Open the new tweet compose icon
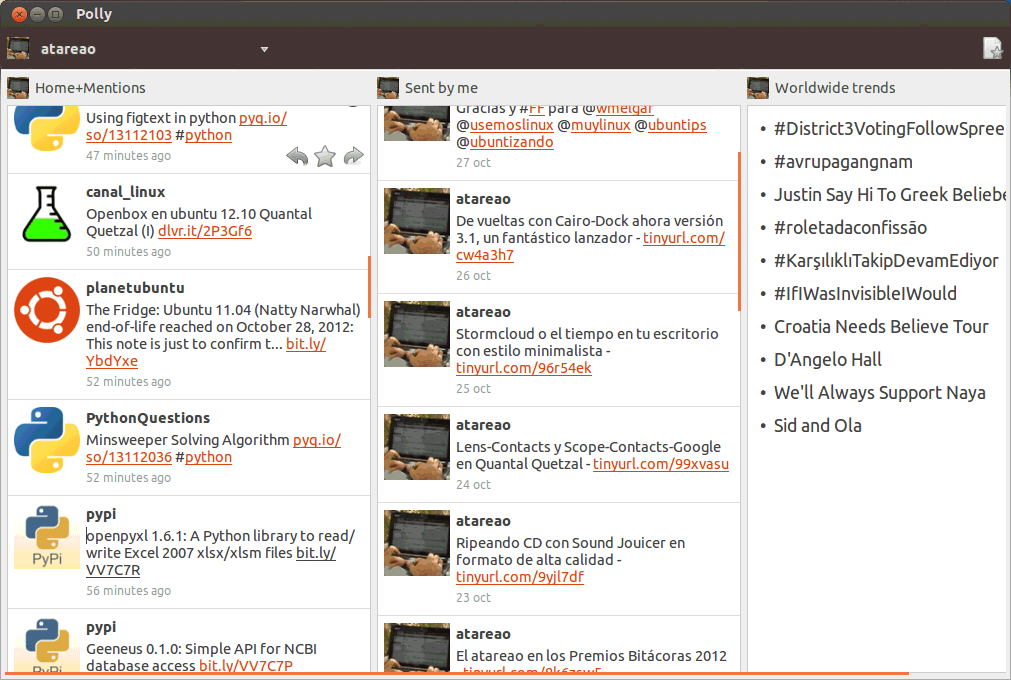Screen dimensions: 1011x680 click(x=992, y=48)
